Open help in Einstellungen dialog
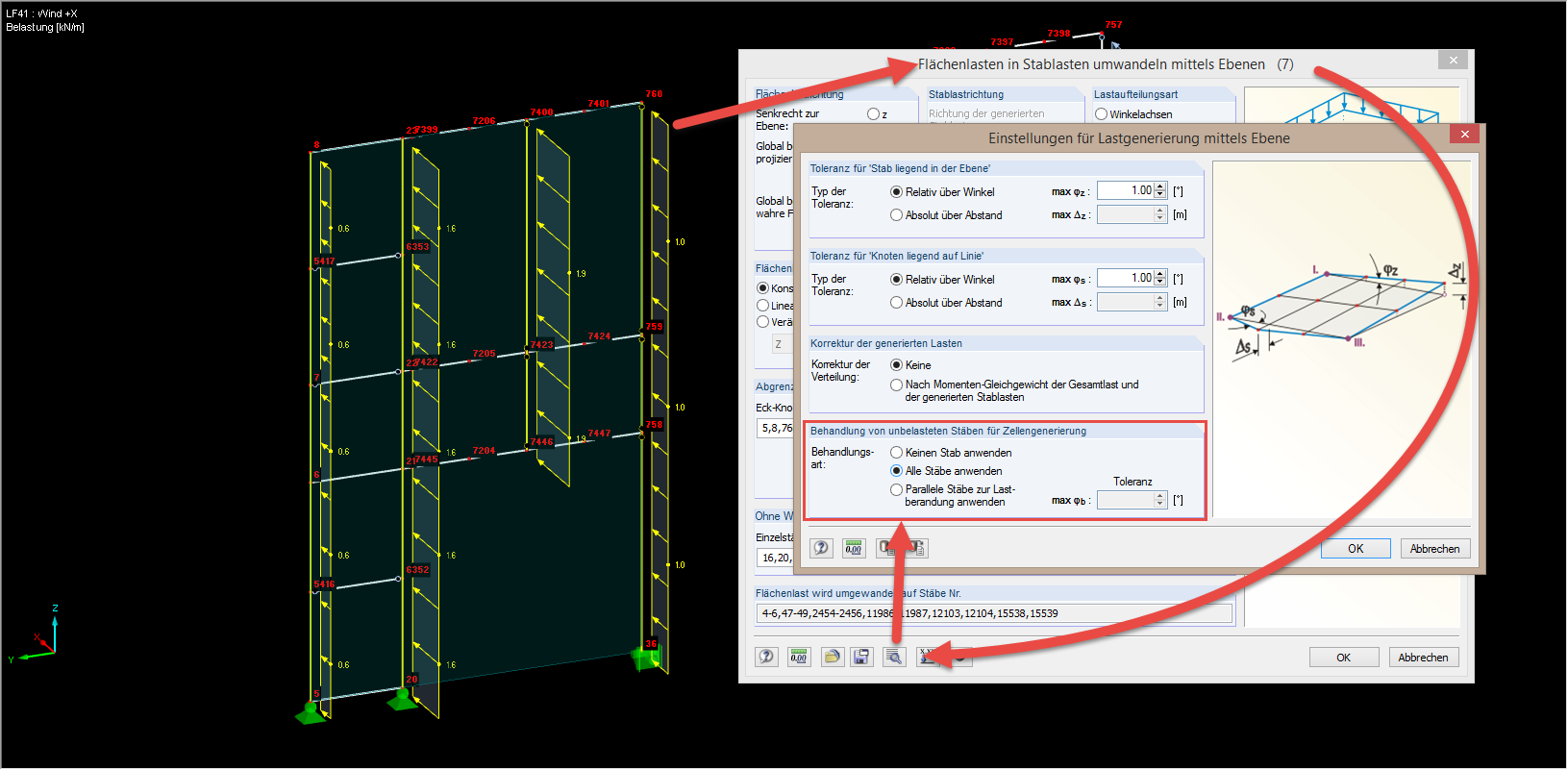Screen dimensions: 1568x770 coord(821,548)
